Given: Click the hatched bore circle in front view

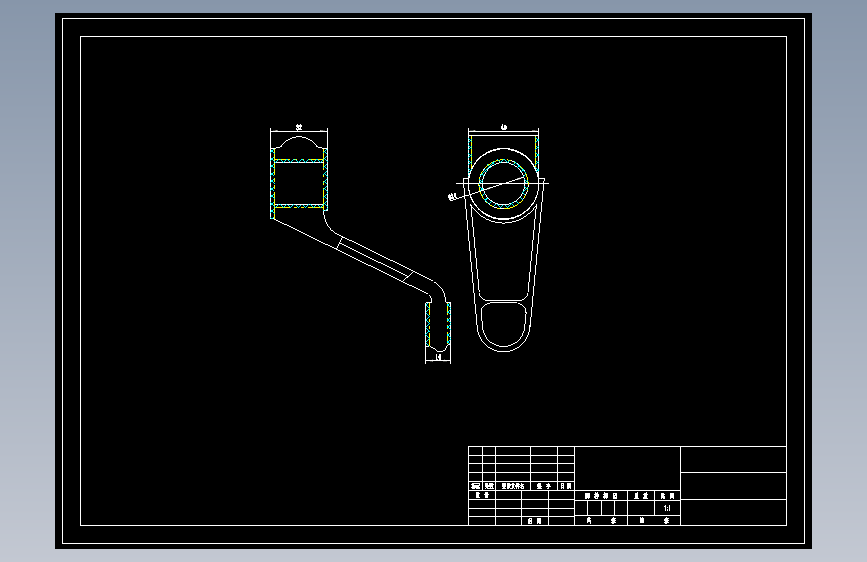Looking at the screenshot, I should coord(503,184).
